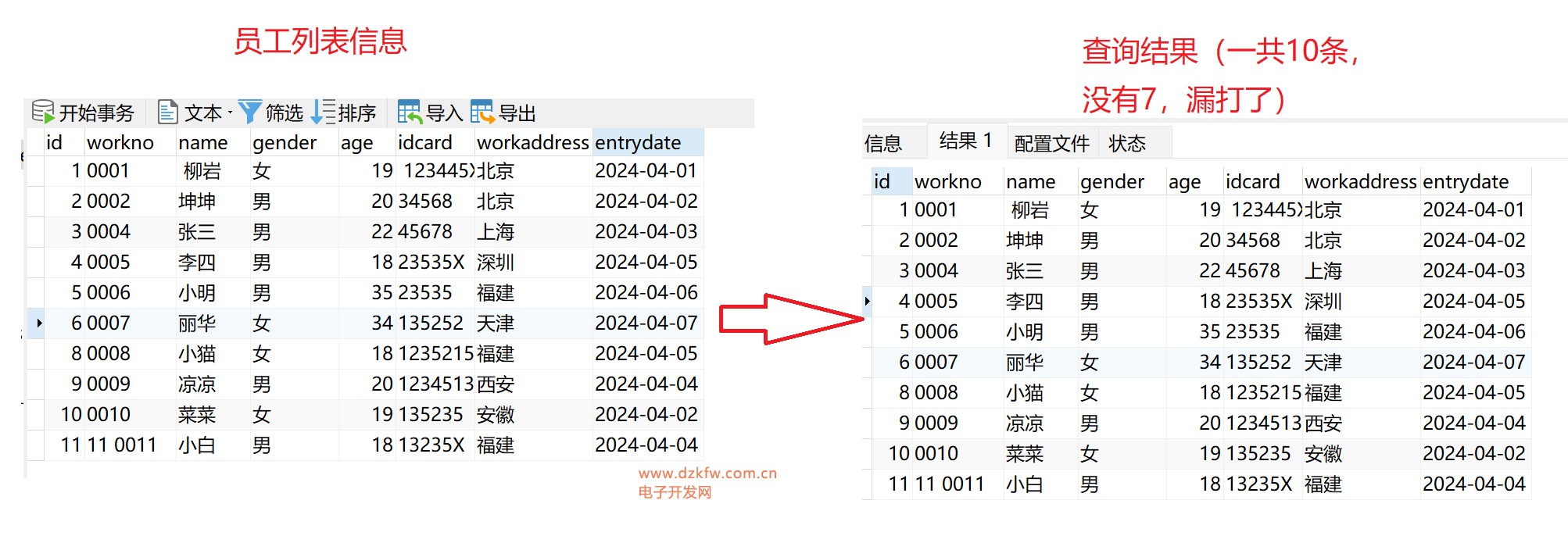This screenshot has height=536, width=1568.
Task: Open the 配置文件 tab
Action: click(1051, 143)
